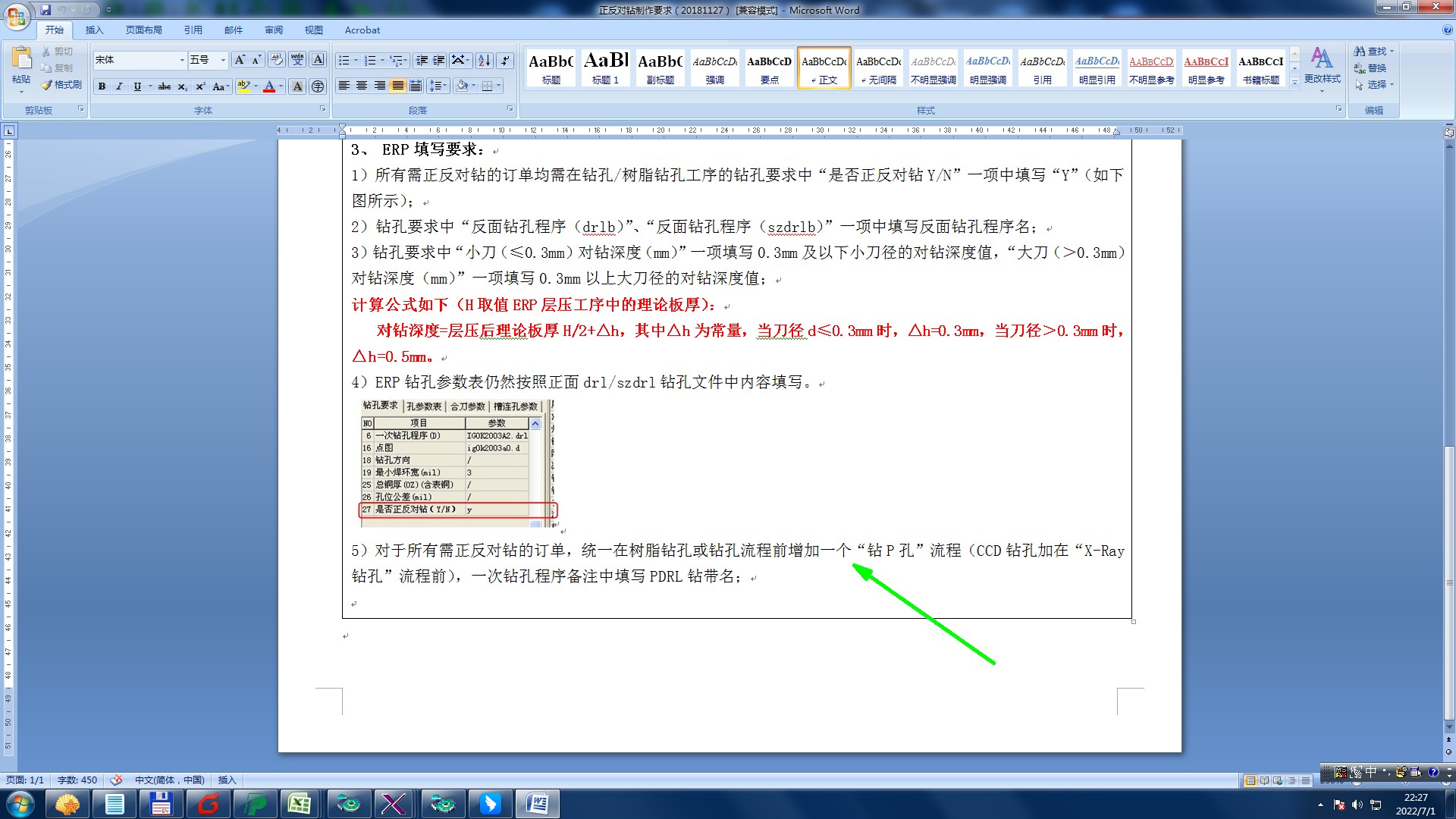Screen dimensions: 1456x819
Task: Click the Phonetic Guide (wén) icon
Action: click(297, 60)
